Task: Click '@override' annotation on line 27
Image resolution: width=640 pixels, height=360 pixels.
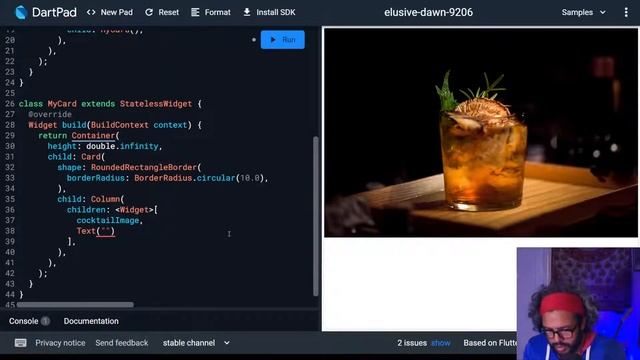Action: [50, 114]
